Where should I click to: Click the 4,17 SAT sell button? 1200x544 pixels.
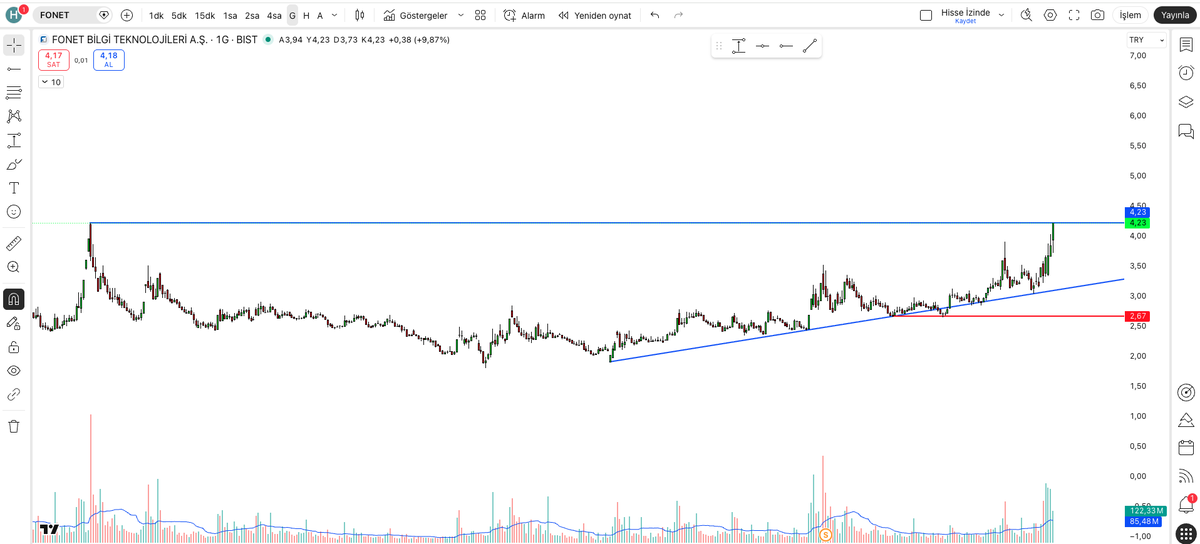coord(54,60)
